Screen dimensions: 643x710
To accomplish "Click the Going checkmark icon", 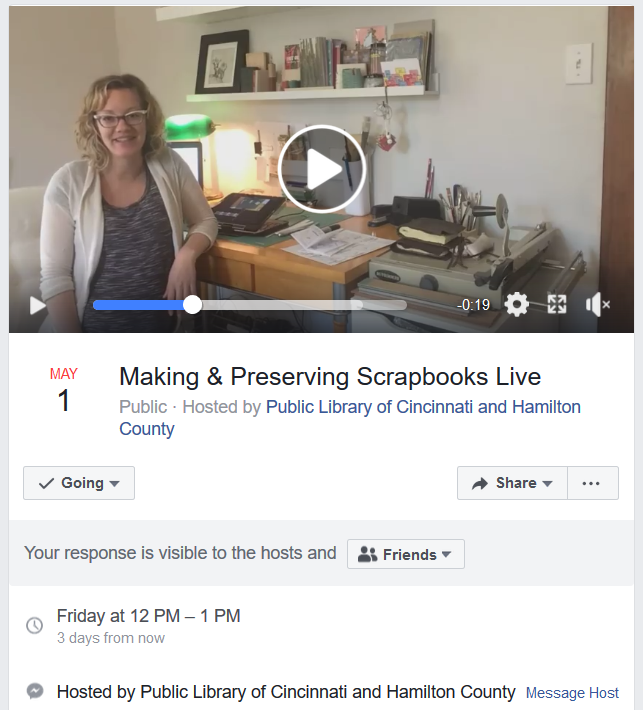I will (46, 484).
